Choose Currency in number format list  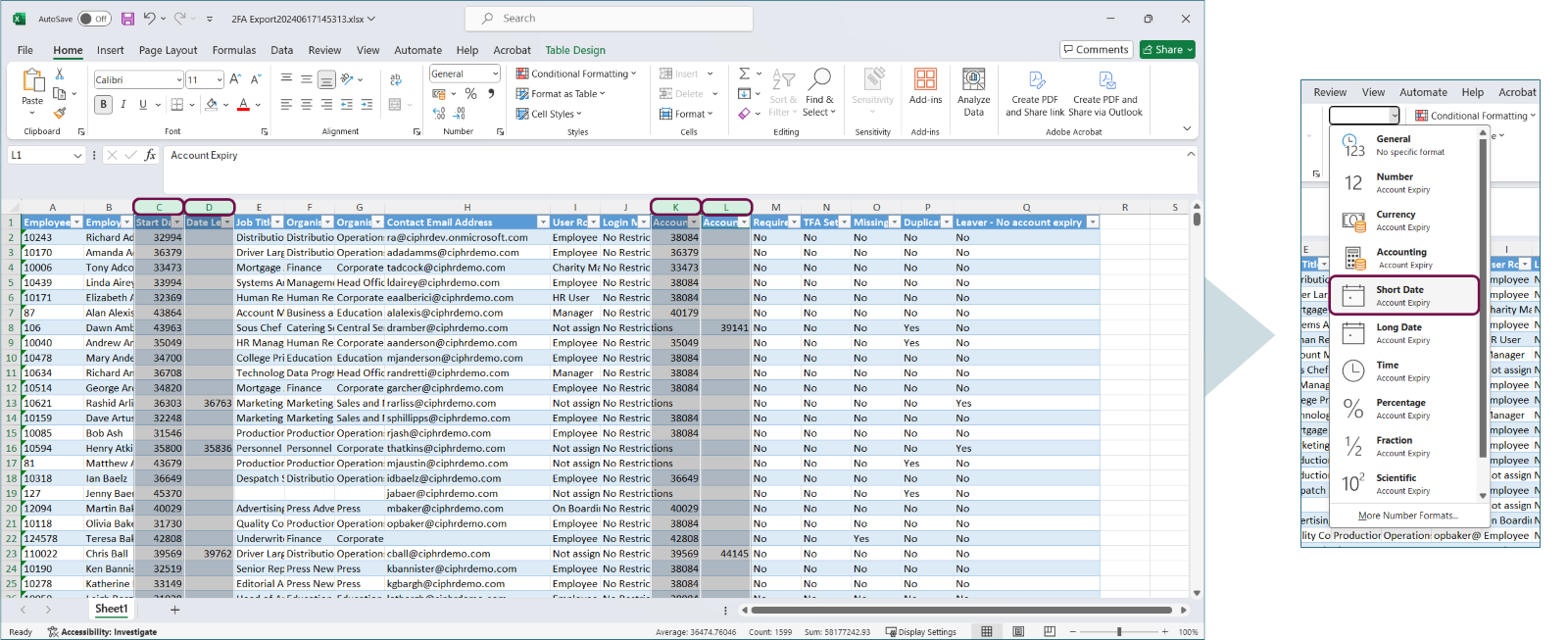point(1403,221)
